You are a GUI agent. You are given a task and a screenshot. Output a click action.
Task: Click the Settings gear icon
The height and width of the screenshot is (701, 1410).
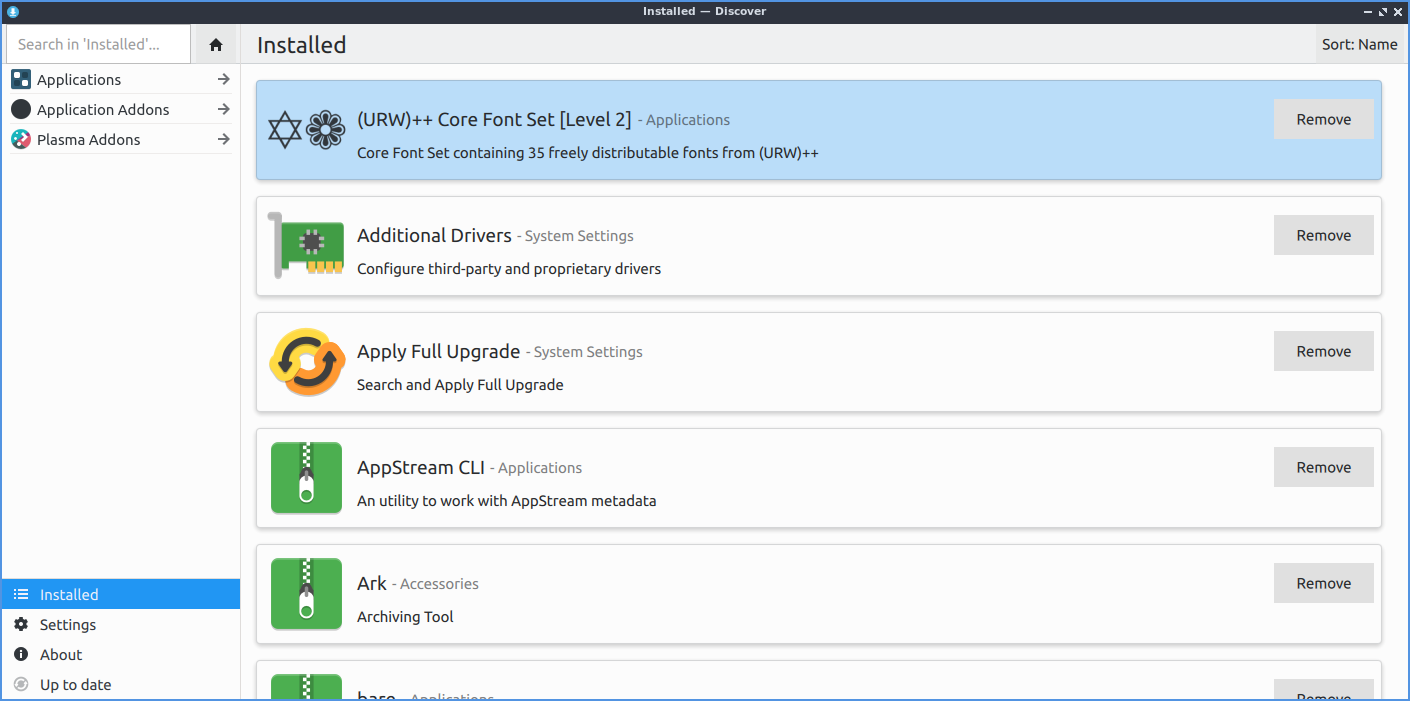[x=21, y=625]
